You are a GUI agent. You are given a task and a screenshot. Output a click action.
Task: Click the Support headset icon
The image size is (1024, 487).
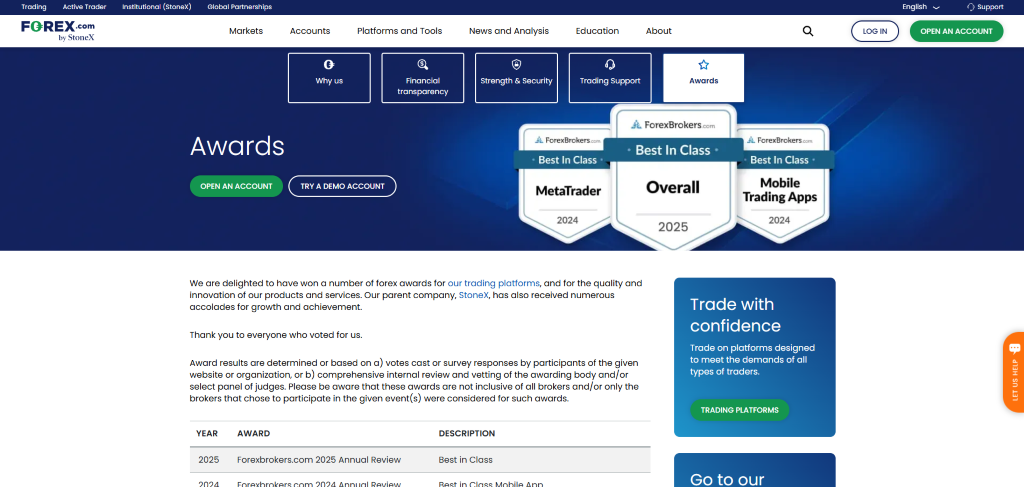tap(971, 7)
